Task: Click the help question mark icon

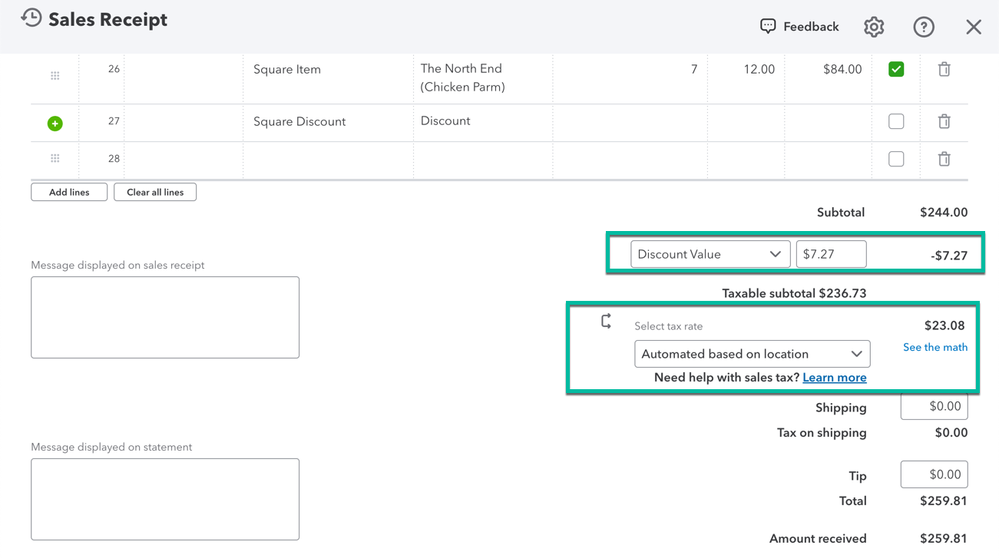Action: (923, 27)
